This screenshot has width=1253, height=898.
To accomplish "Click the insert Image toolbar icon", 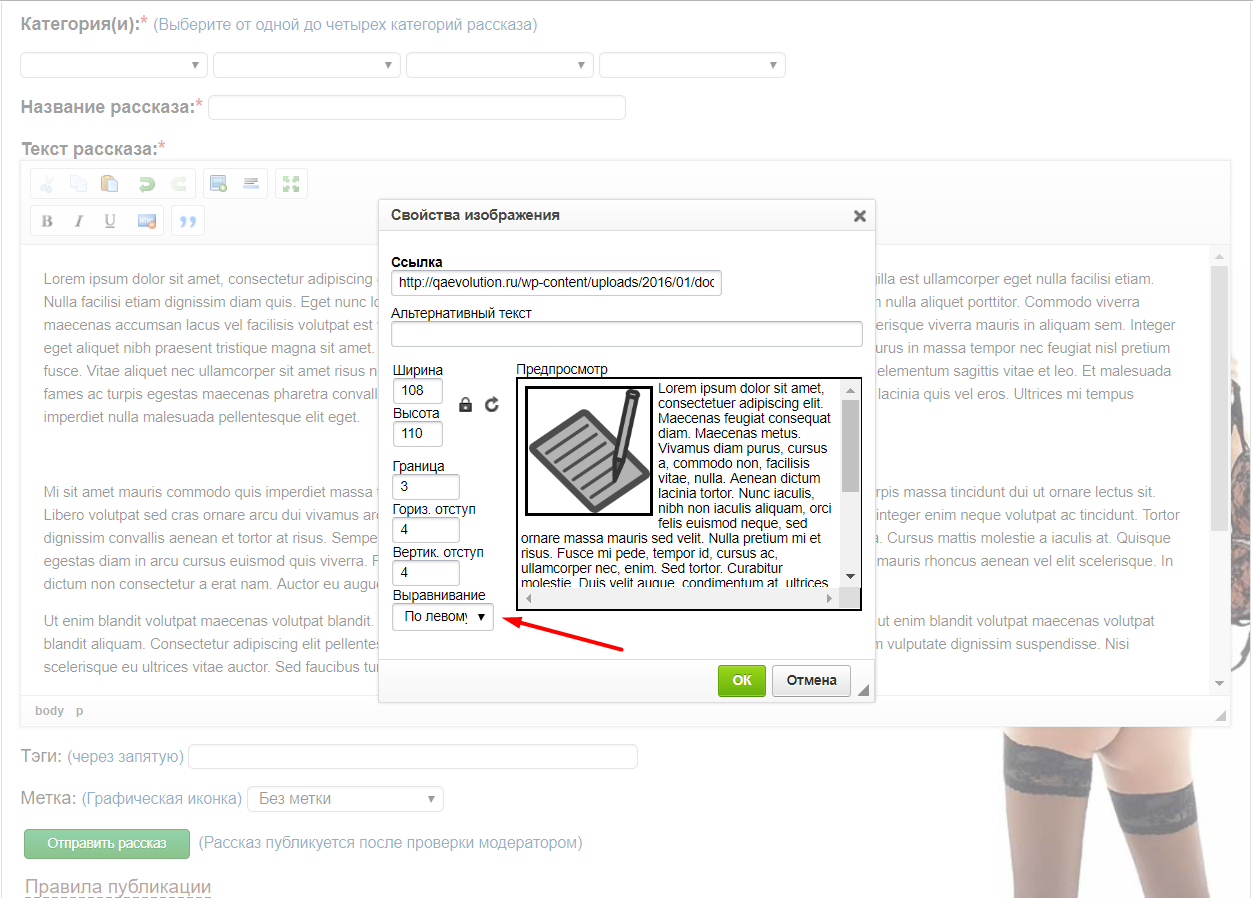I will pos(218,184).
